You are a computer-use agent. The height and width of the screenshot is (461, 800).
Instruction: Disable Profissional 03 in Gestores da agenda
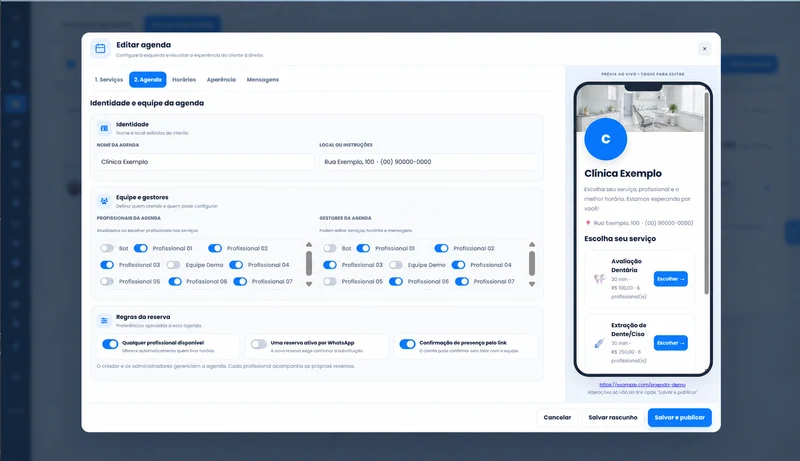[330, 265]
